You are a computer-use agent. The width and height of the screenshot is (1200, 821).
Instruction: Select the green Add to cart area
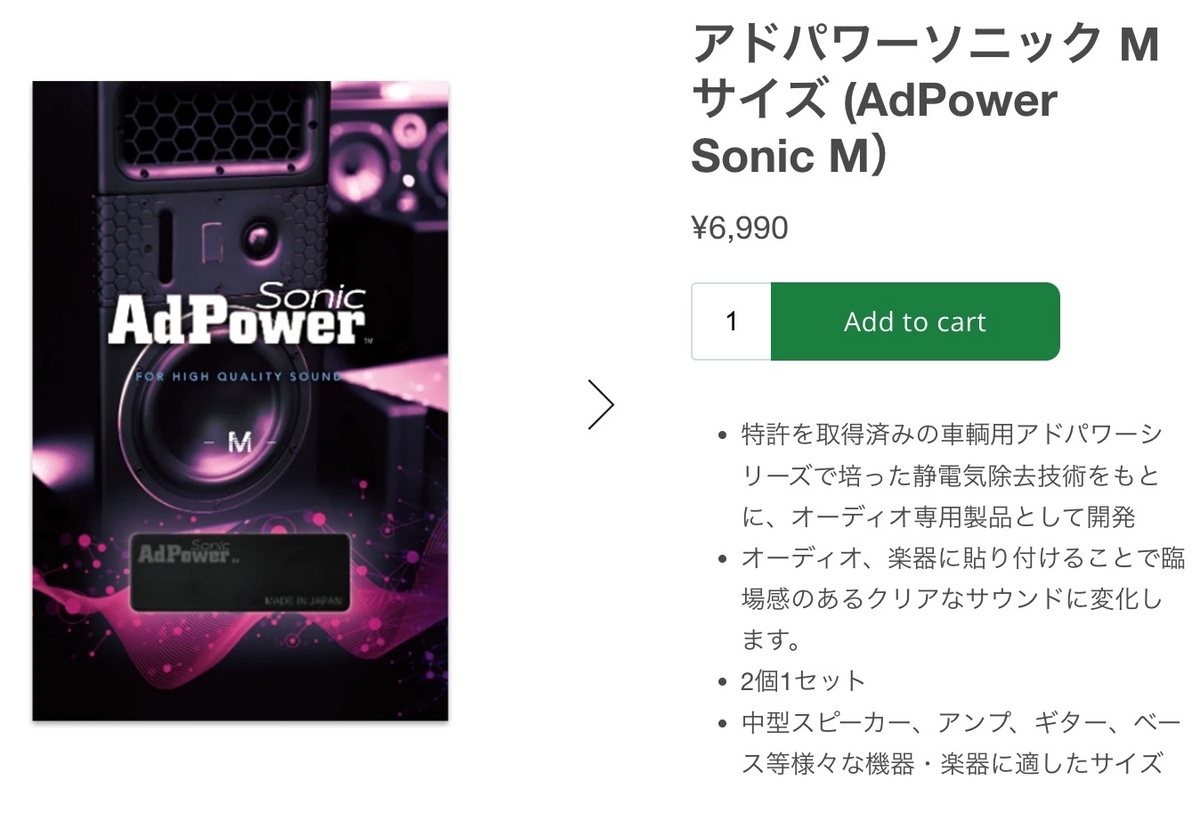[914, 321]
